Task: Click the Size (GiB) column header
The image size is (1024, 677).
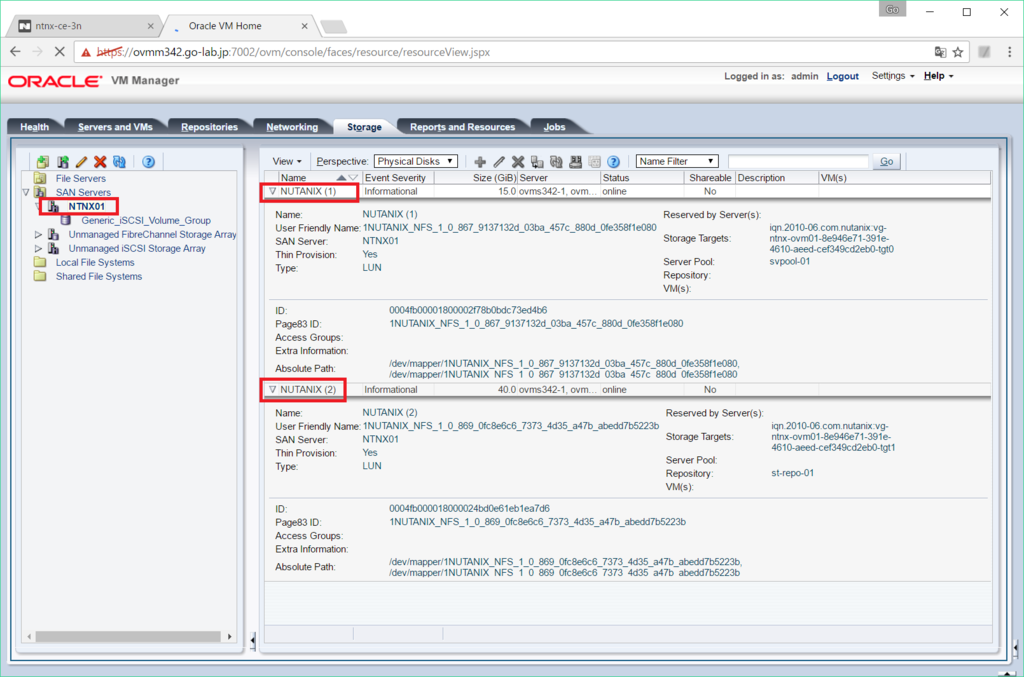Action: 476,178
